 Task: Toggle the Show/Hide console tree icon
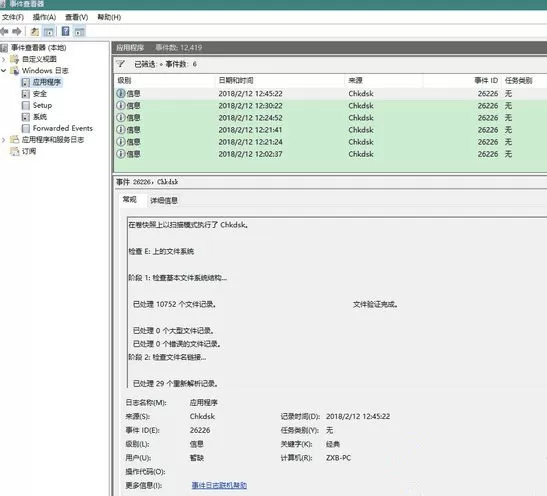[48, 32]
